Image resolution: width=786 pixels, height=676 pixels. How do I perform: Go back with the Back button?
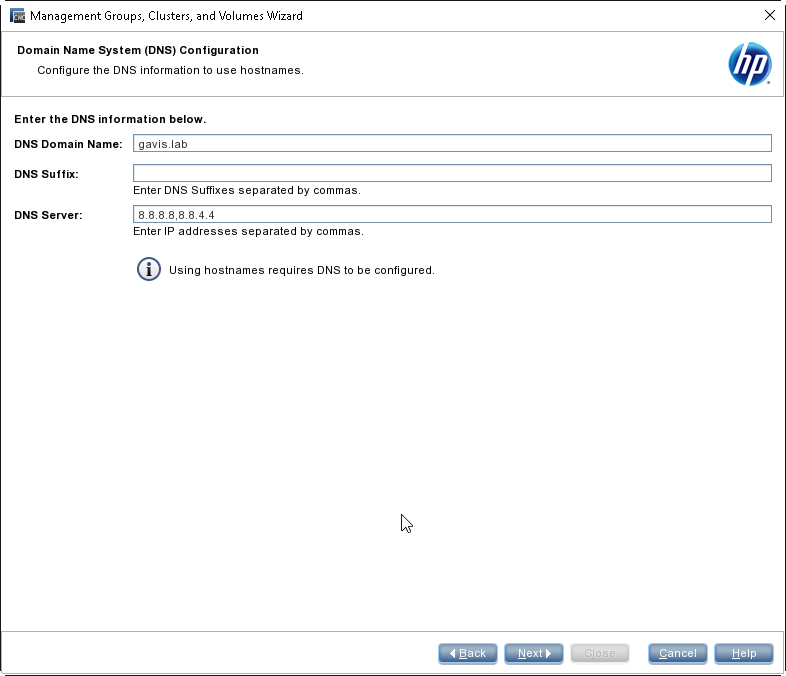[x=468, y=653]
